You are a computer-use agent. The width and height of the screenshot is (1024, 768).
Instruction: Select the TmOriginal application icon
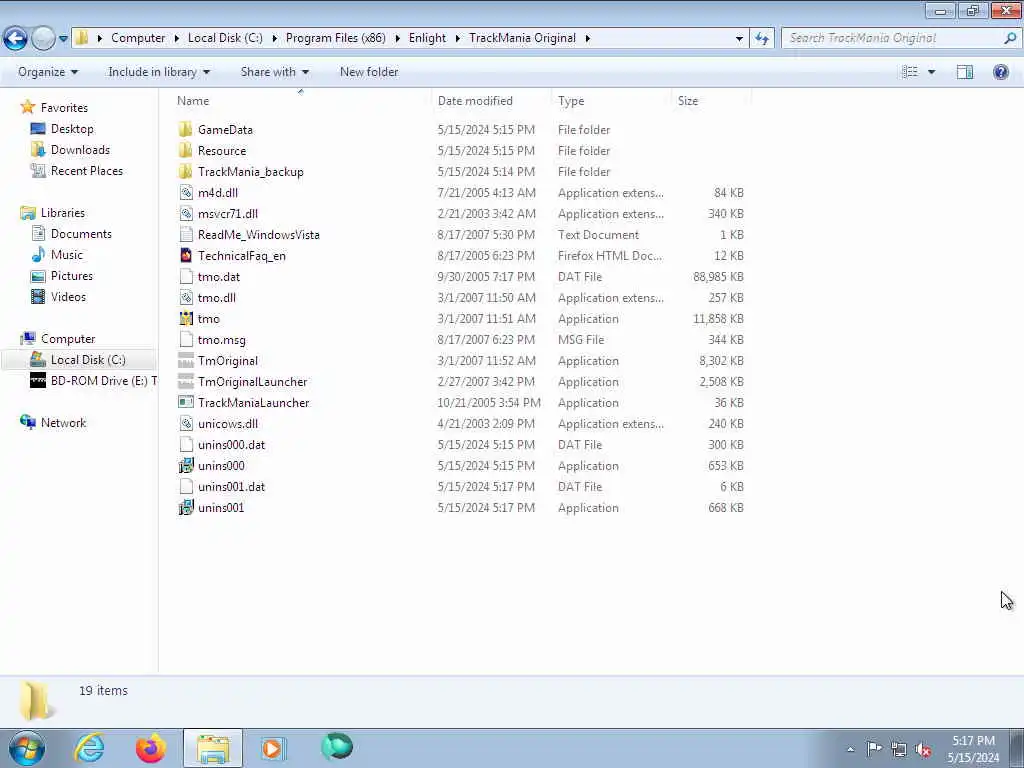pos(185,360)
